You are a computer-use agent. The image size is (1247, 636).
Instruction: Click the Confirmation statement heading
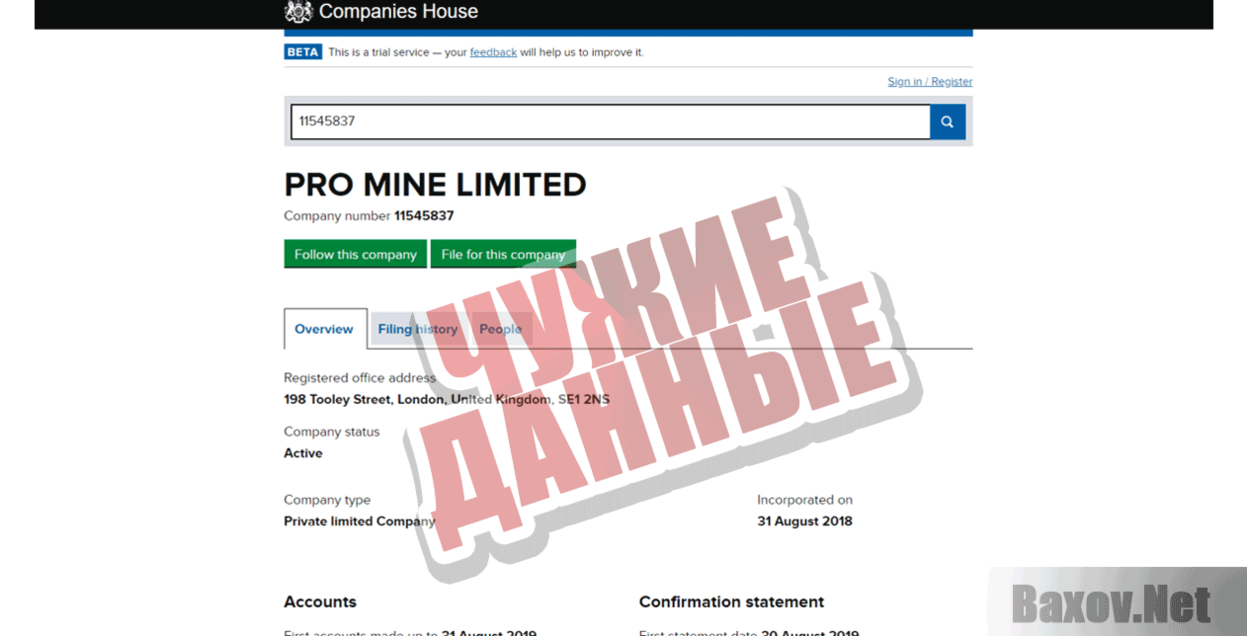coord(732,602)
